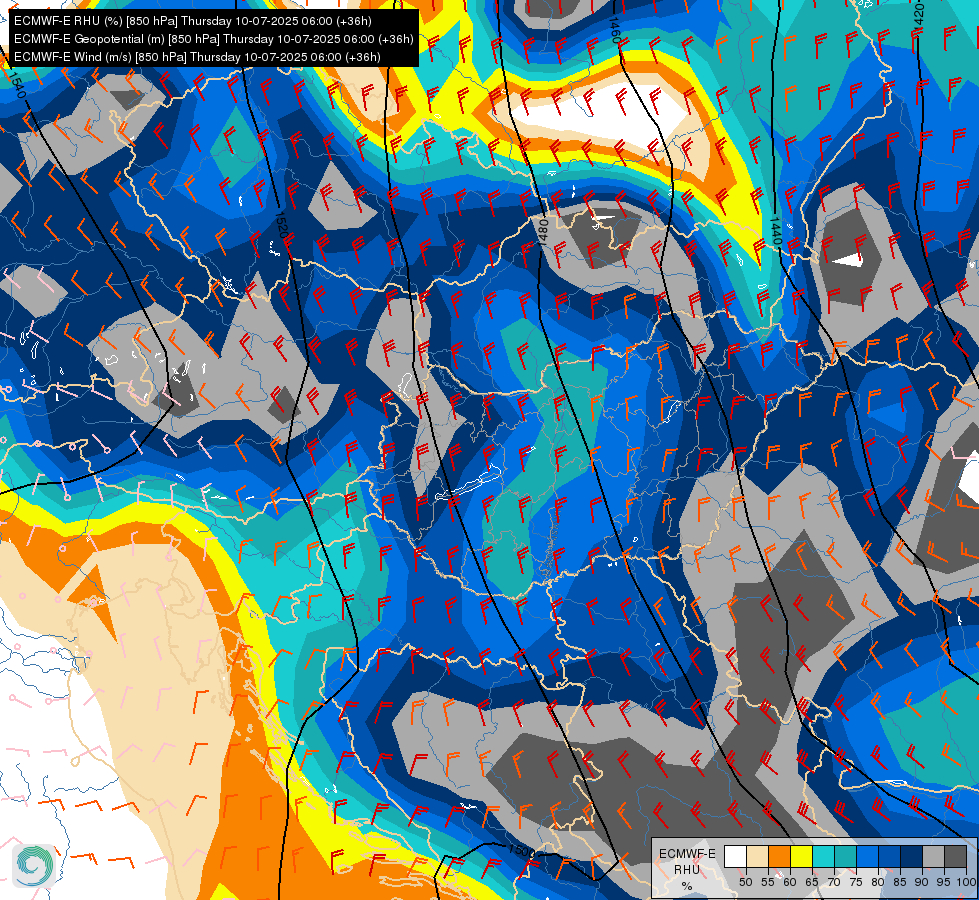The height and width of the screenshot is (900, 979).
Task: Click the ECMWF-E RHU (%) title line
Action: coord(193,21)
